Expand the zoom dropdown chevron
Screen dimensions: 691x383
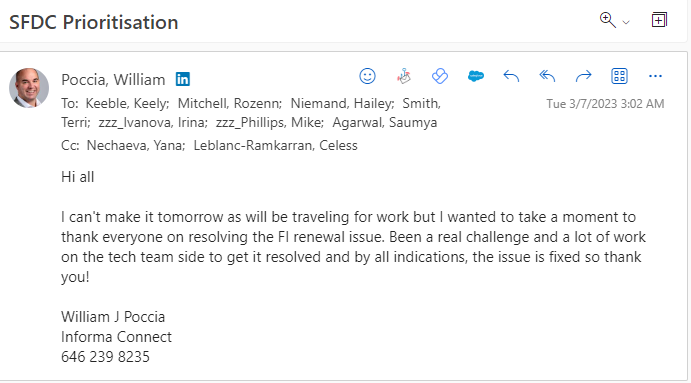[x=626, y=22]
